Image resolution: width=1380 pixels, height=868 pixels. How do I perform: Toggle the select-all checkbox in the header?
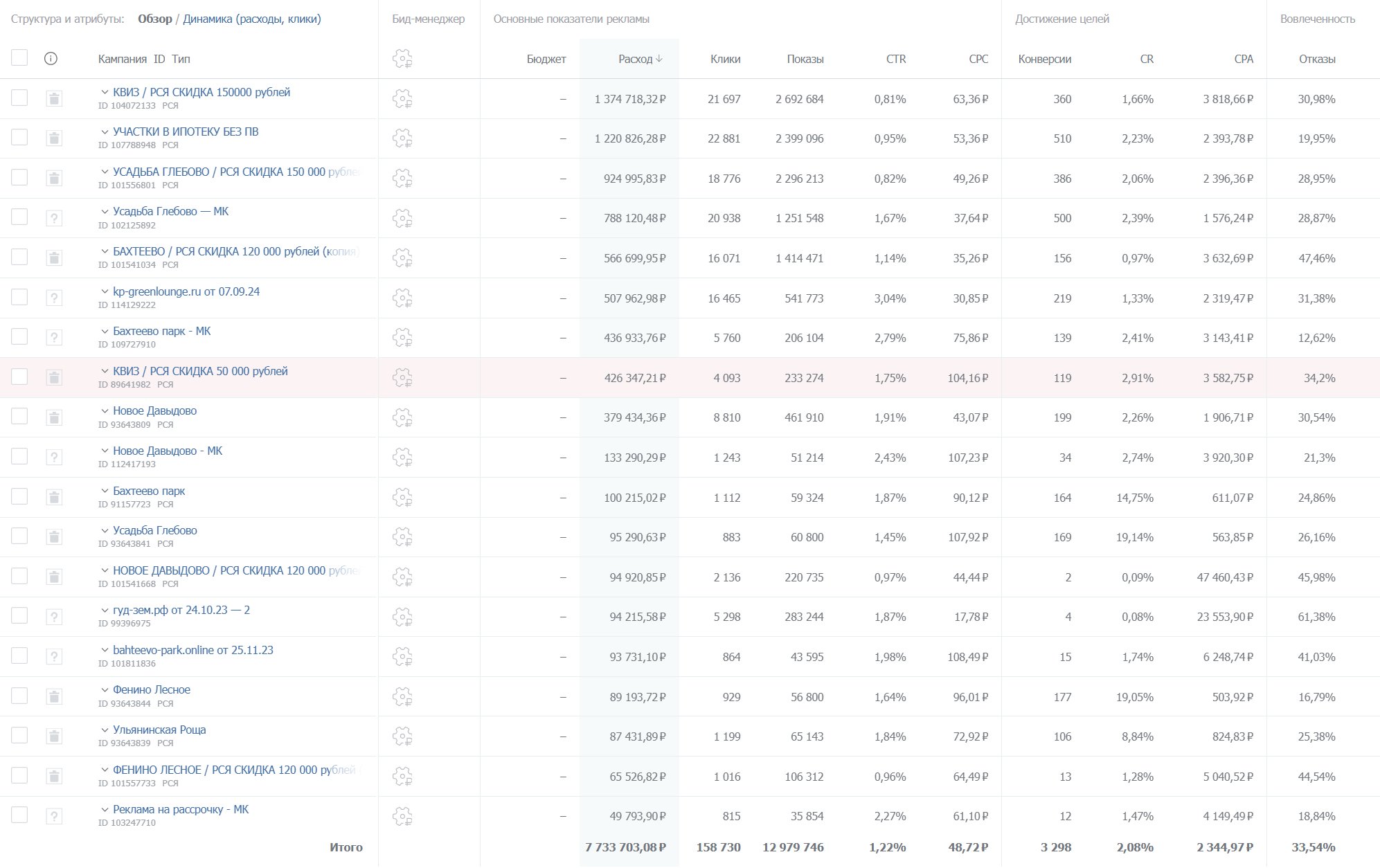[19, 57]
